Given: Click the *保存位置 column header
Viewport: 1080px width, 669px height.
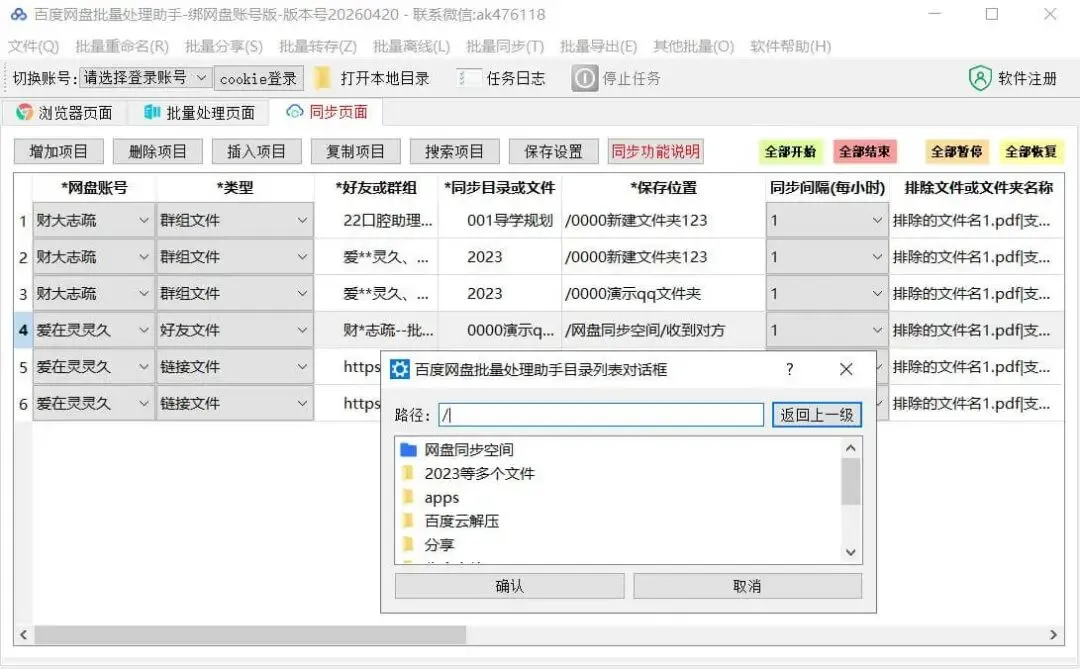Looking at the screenshot, I should point(663,187).
